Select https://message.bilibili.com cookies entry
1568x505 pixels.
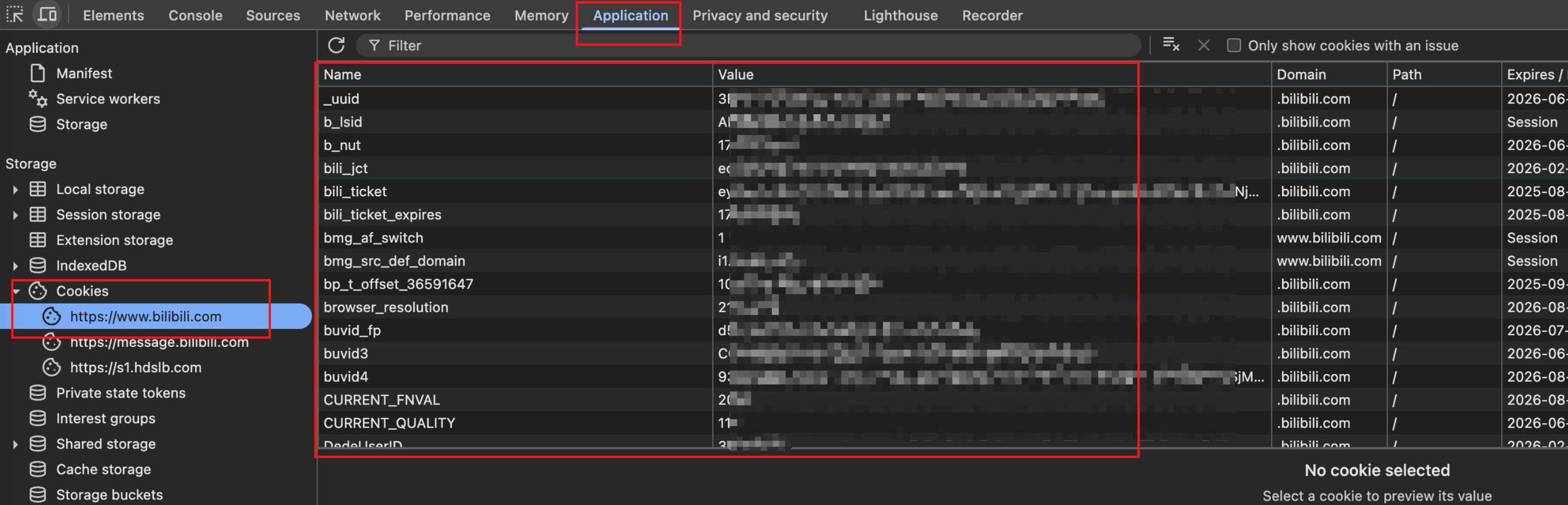pyautogui.click(x=159, y=342)
